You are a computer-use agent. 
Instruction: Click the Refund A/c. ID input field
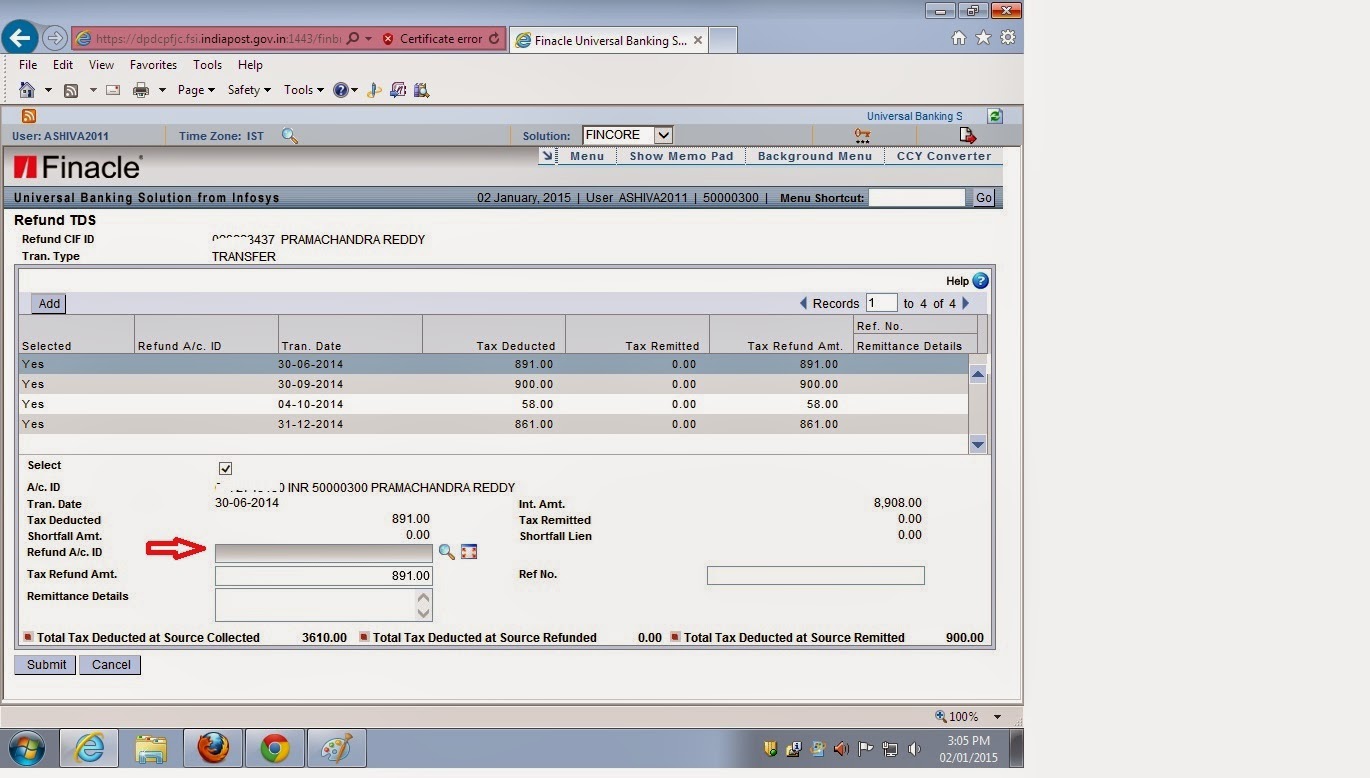click(324, 553)
